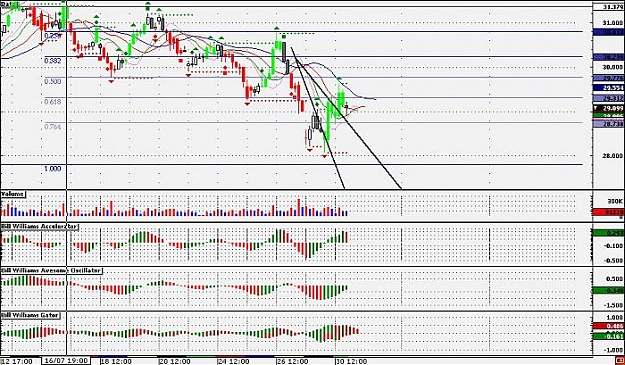This screenshot has width=625, height=365.
Task: Click the 0.382 Fibonacci level label
Action: tap(53, 61)
